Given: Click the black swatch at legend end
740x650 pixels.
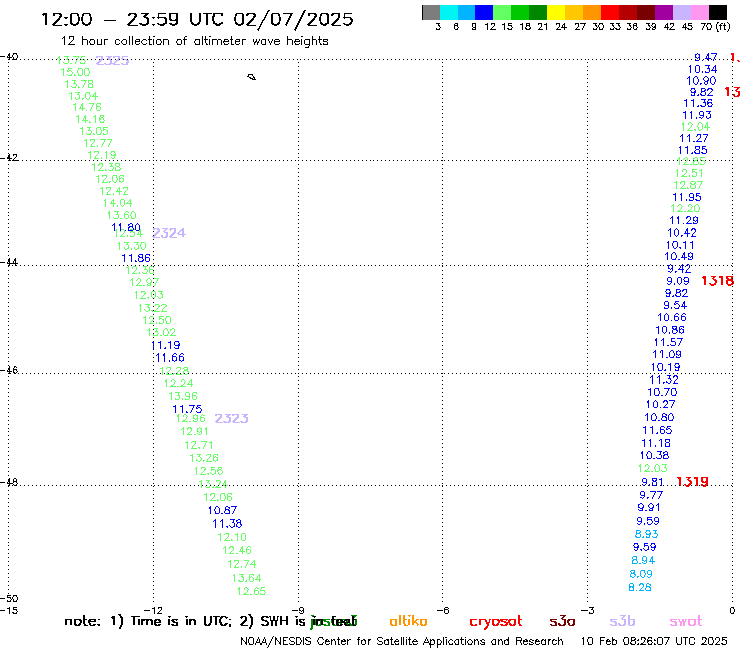Looking at the screenshot, I should click(718, 12).
